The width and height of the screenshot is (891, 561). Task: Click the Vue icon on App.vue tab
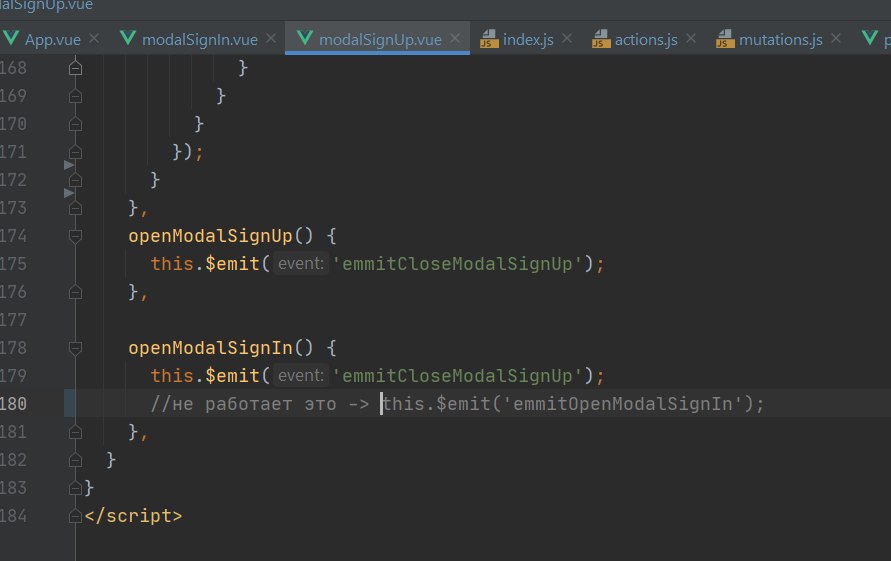coord(11,38)
